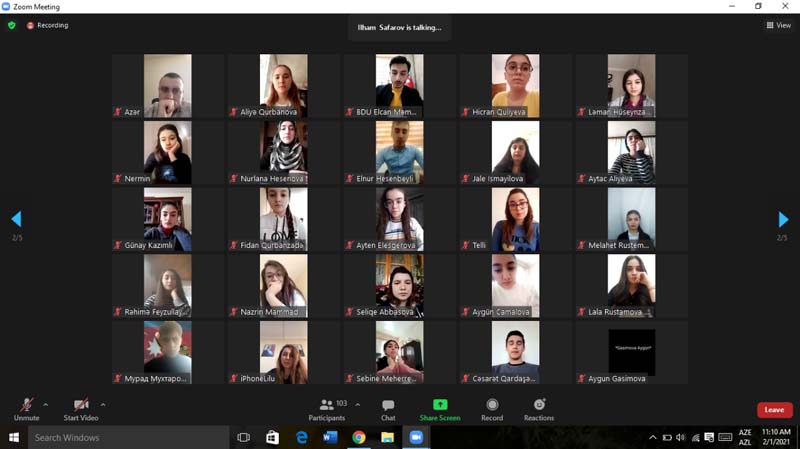The height and width of the screenshot is (449, 800).
Task: Click the Search Windows taskbar field
Action: 120,438
